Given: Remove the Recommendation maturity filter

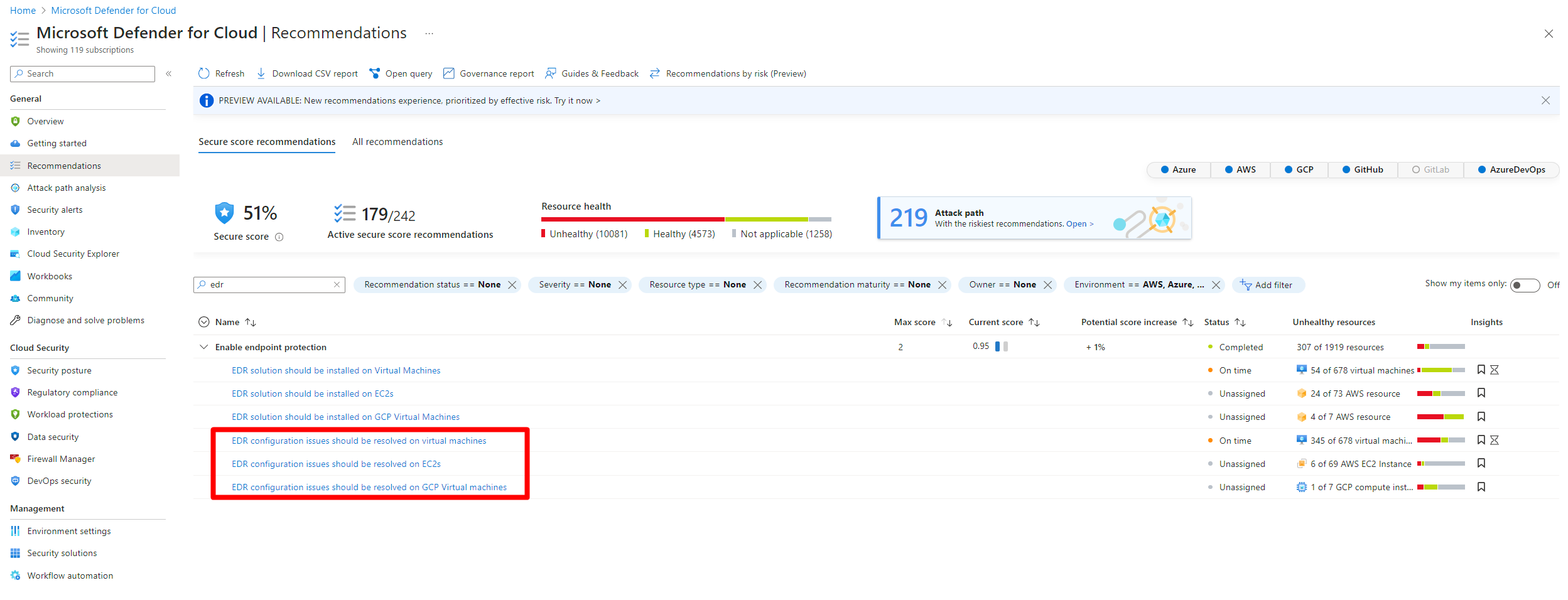Looking at the screenshot, I should pos(943,285).
